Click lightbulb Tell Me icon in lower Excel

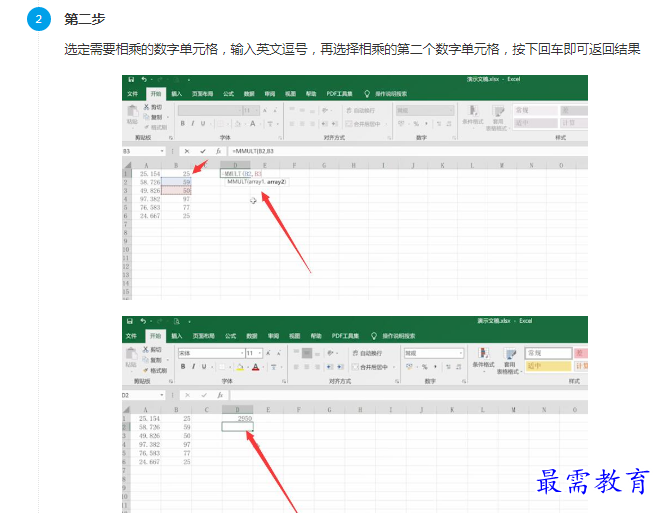(374, 336)
